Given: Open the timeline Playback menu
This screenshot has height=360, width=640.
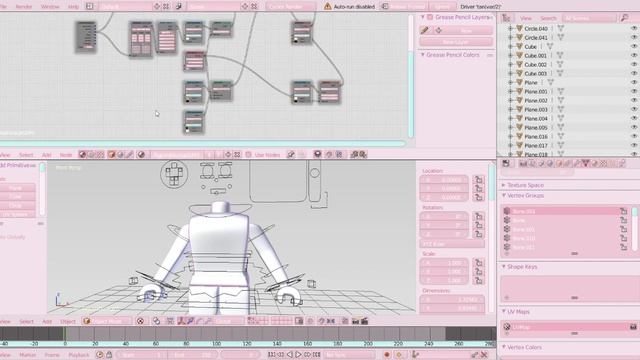Looking at the screenshot, I should click(x=78, y=355).
